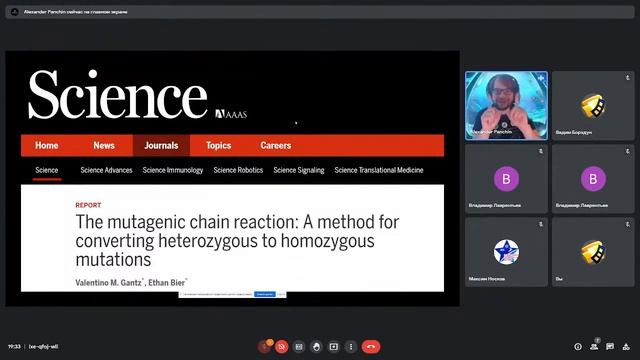The width and height of the screenshot is (640, 360).
Task: Click the muted mic icon on Вадим Бородун's tile
Action: pyautogui.click(x=628, y=78)
